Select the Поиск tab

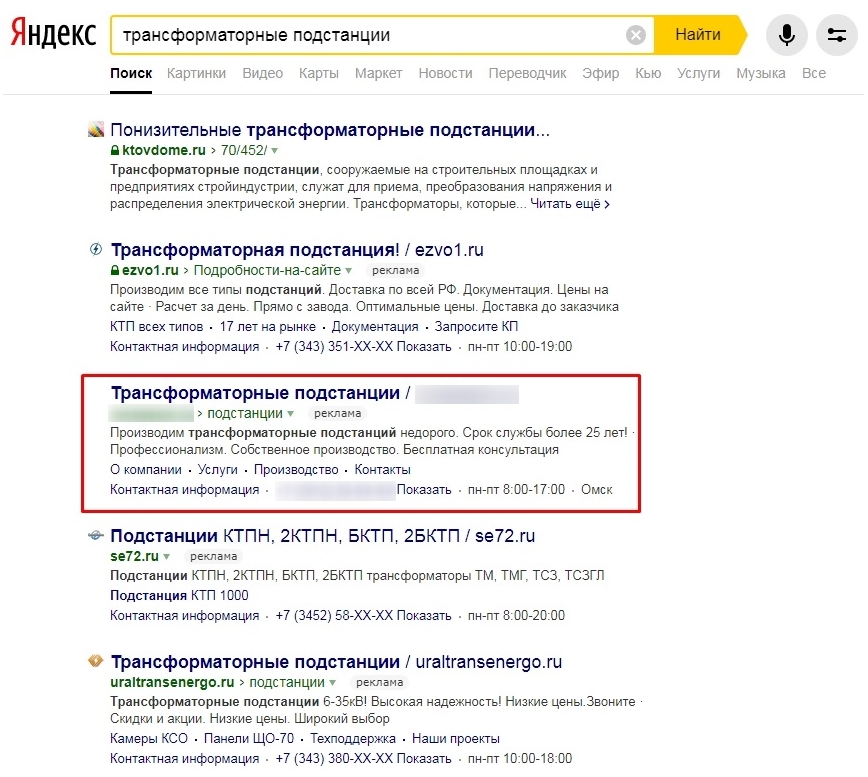pos(131,73)
